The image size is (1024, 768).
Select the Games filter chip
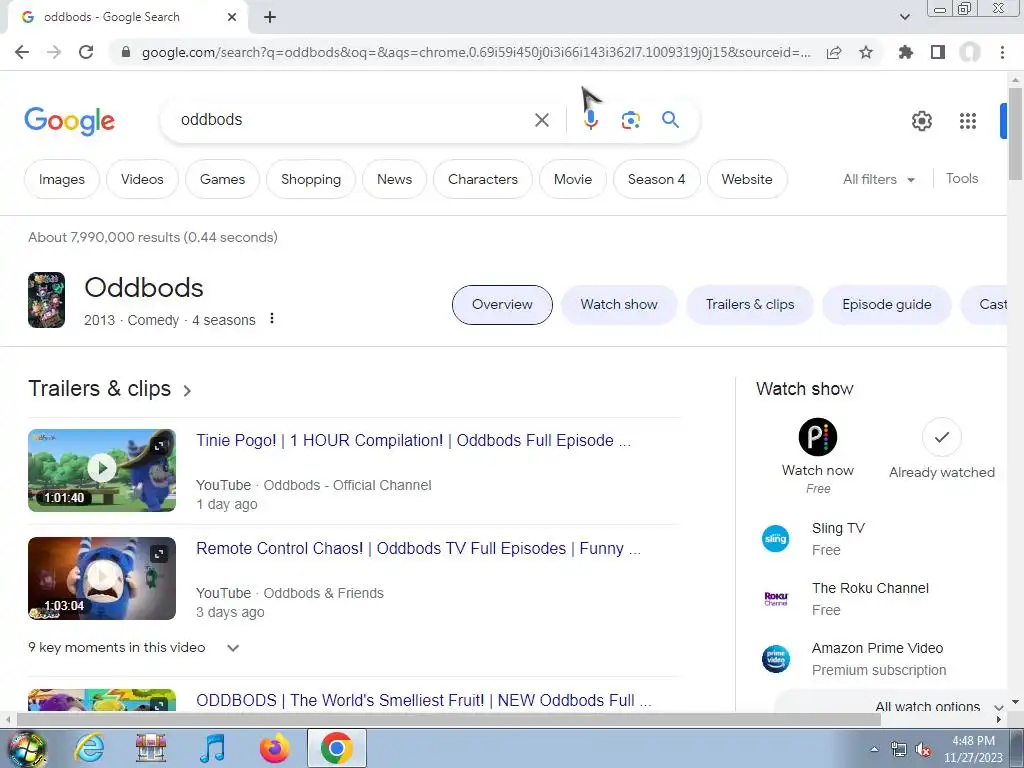[222, 179]
